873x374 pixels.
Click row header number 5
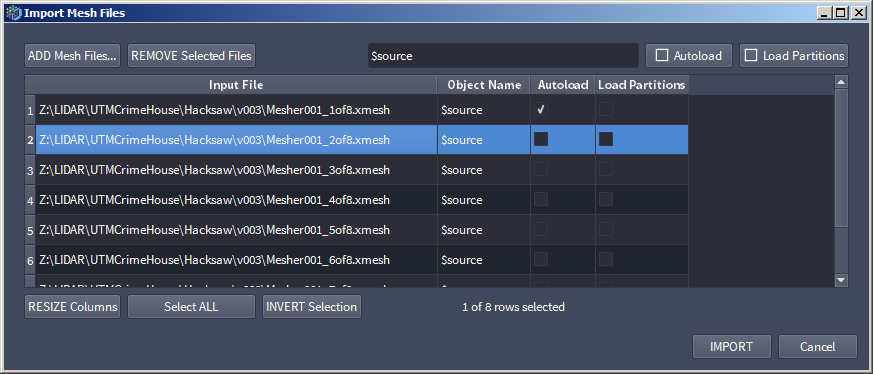30,230
